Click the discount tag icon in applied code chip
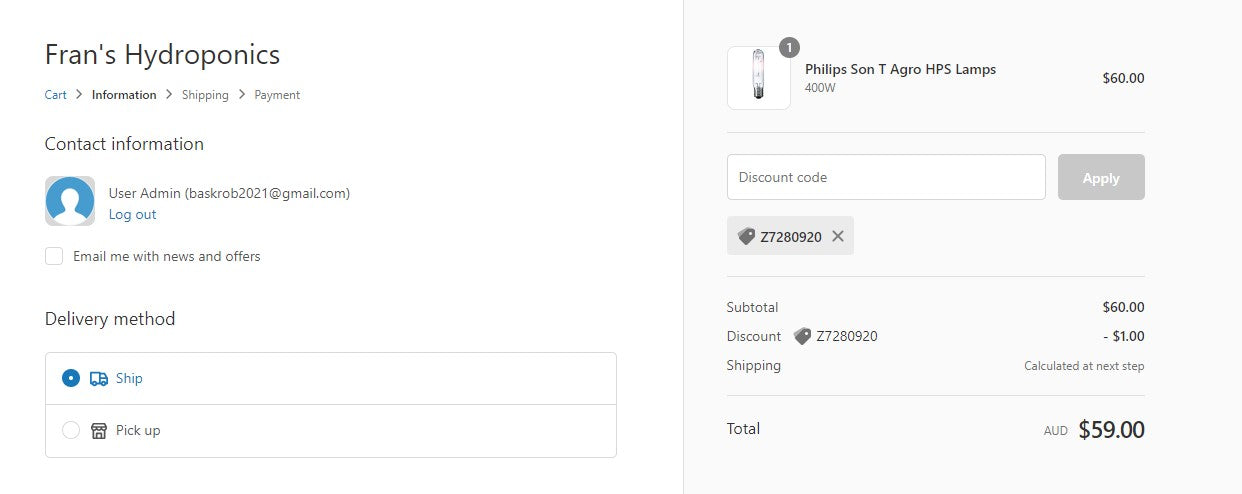The height and width of the screenshot is (494, 1242). coord(746,236)
